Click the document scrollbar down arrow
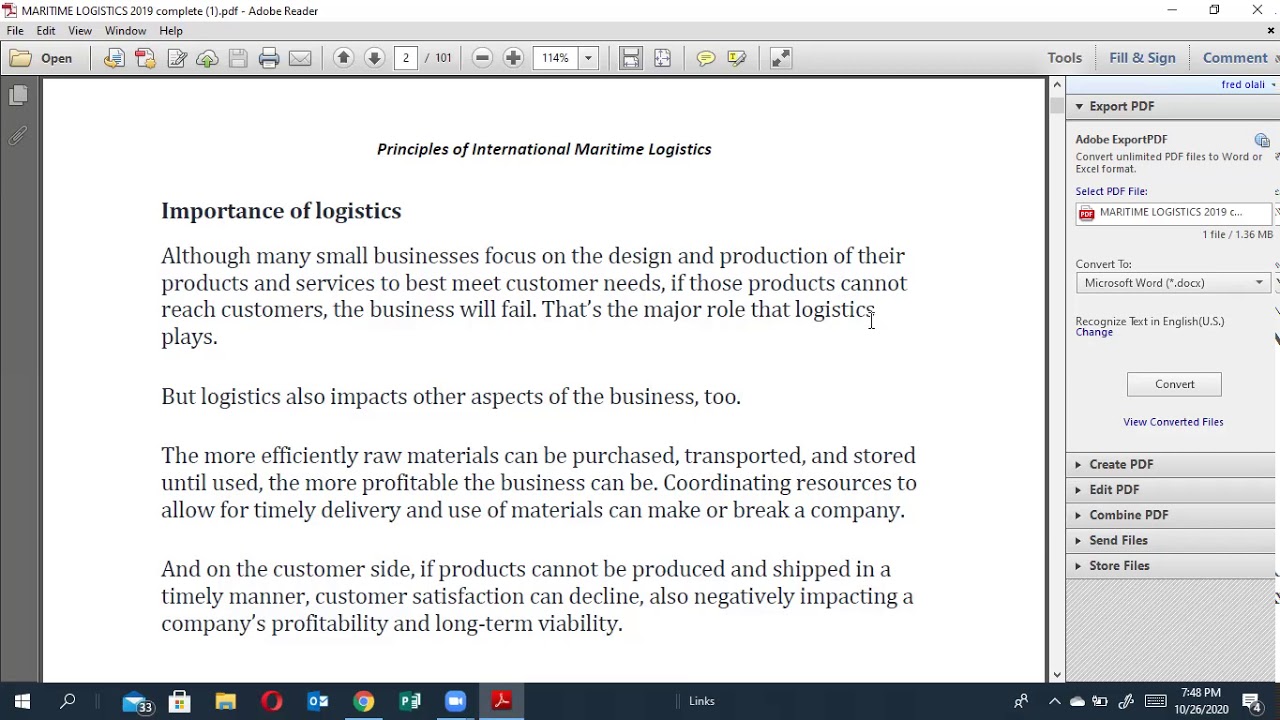This screenshot has width=1280, height=720. coord(1057,675)
